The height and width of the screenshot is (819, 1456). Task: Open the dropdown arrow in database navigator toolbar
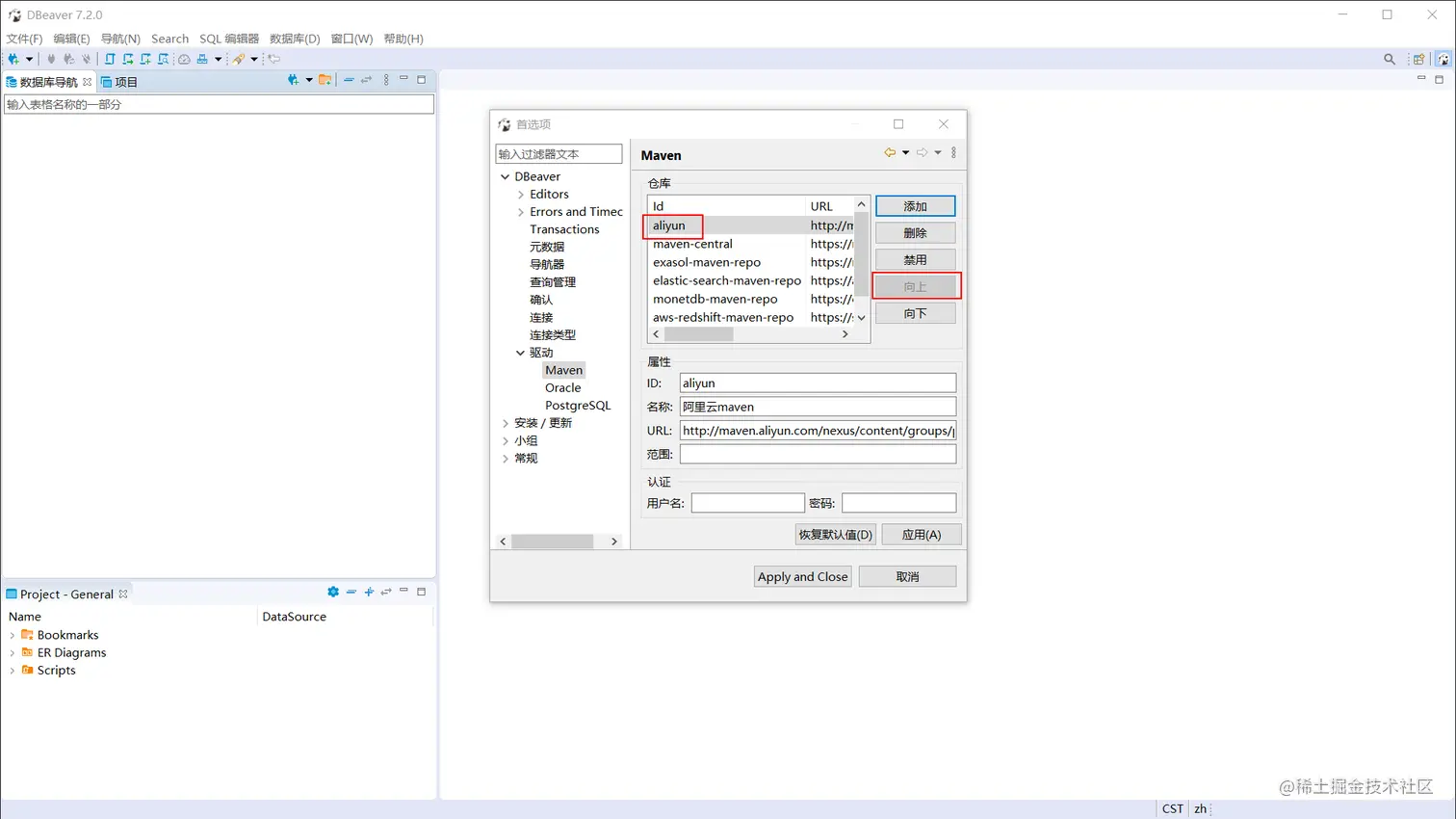tap(309, 80)
